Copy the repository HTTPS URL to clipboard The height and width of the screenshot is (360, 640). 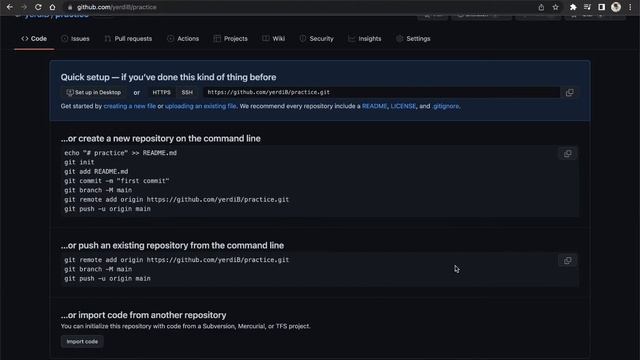click(569, 93)
